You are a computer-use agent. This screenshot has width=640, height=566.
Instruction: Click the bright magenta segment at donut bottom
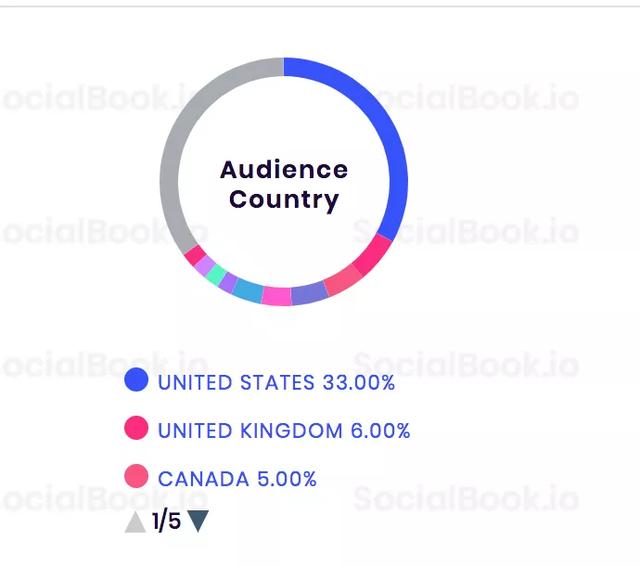point(276,296)
